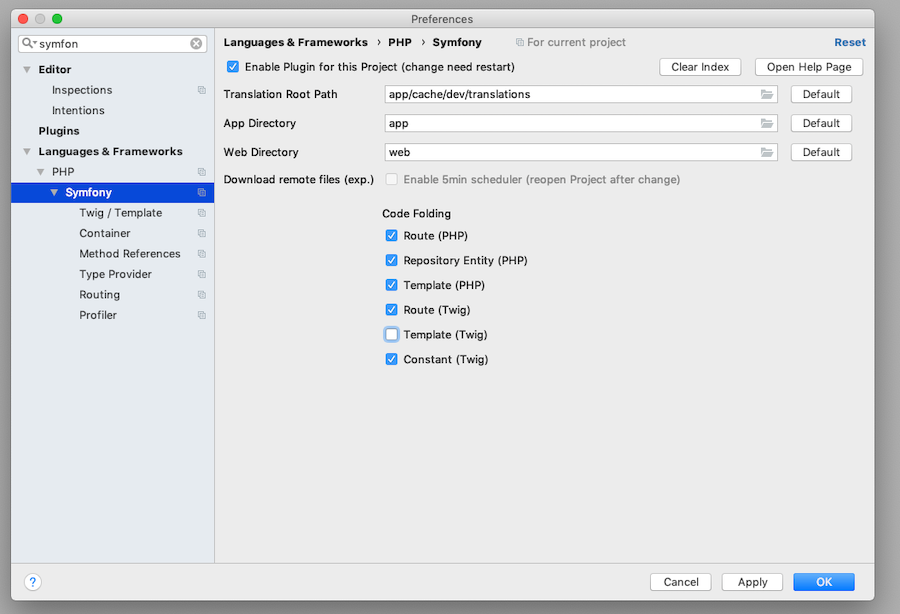Screen dimensions: 900x614
Task: Enable the Template (Twig) folding checkbox
Action: [391, 335]
